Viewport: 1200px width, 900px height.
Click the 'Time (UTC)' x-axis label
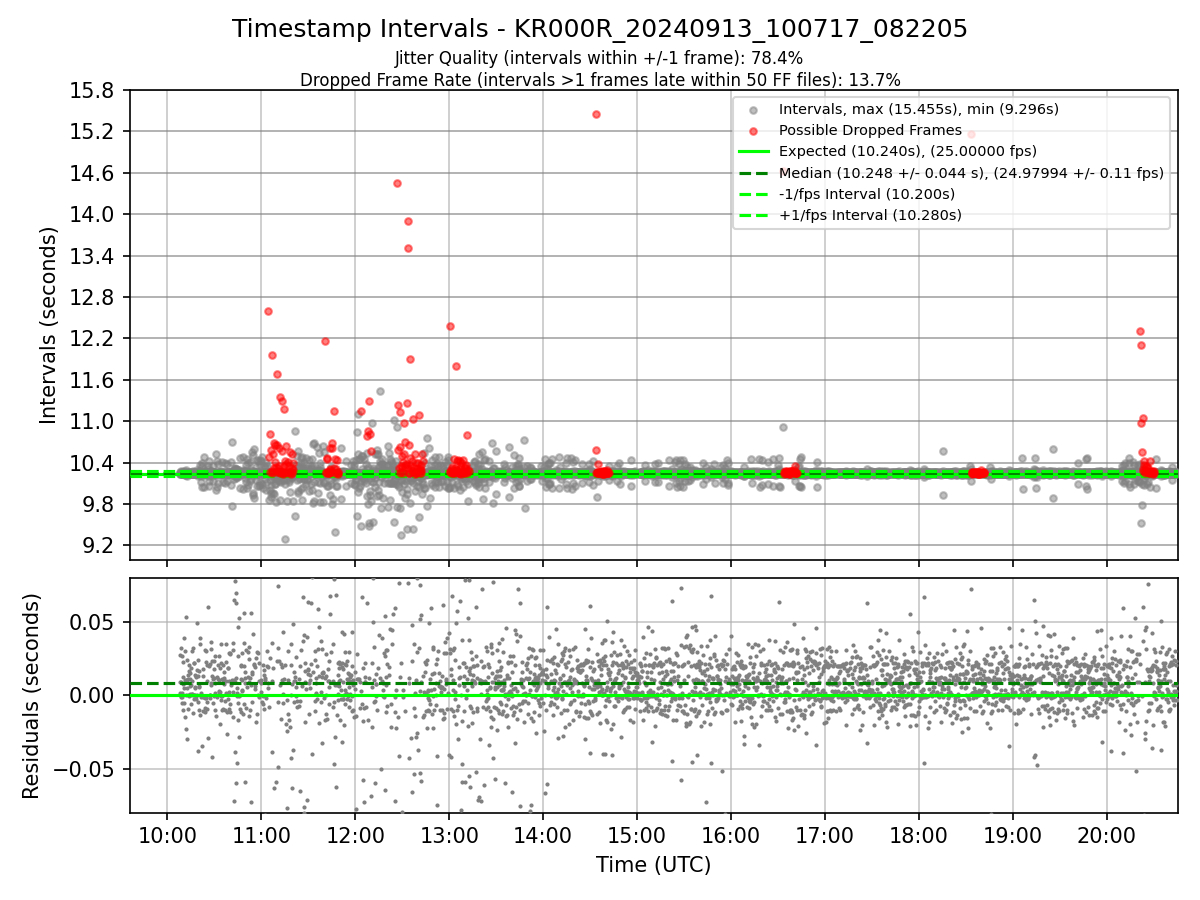[x=654, y=865]
